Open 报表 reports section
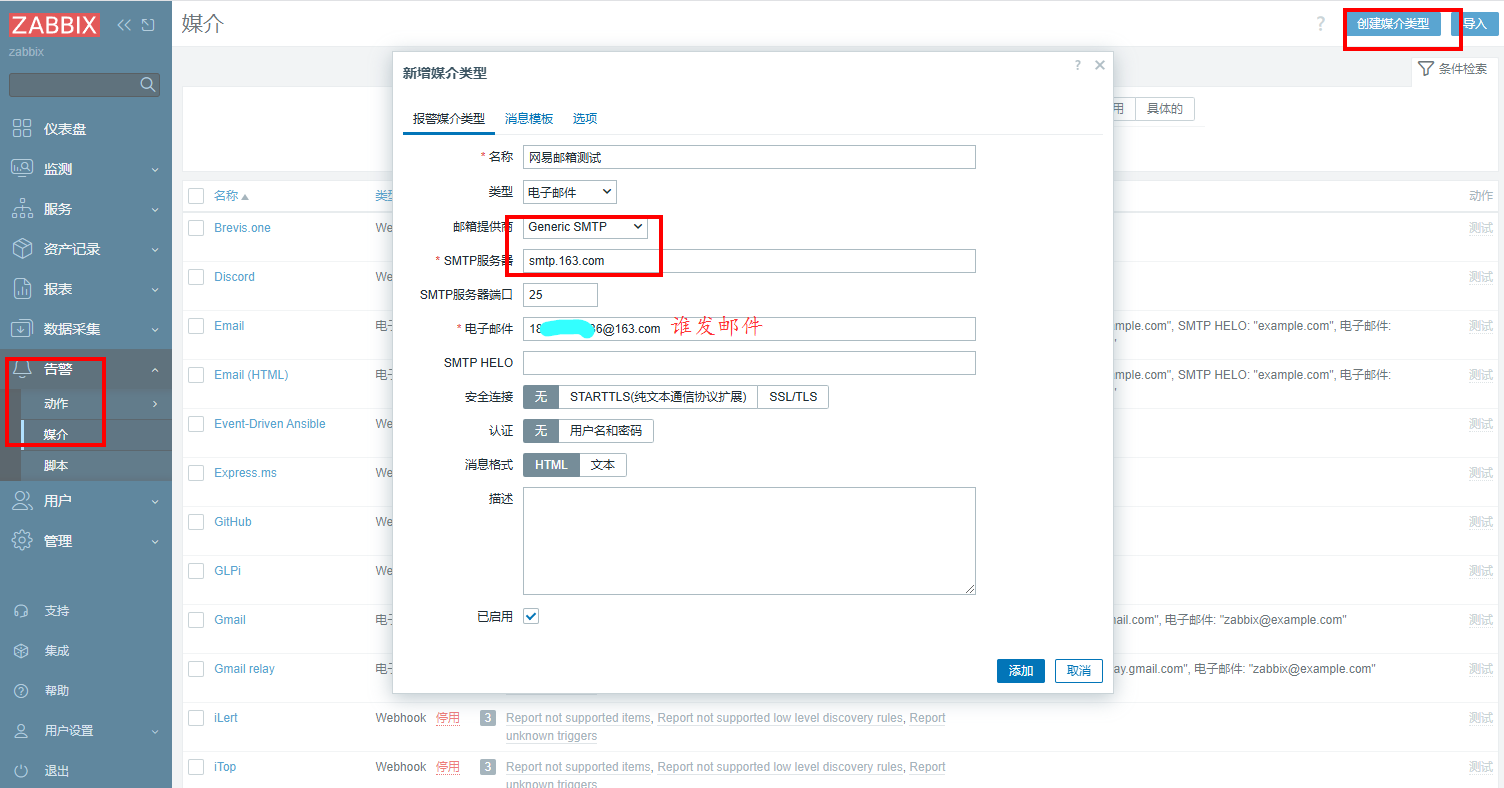This screenshot has height=788, width=1504. 85,289
